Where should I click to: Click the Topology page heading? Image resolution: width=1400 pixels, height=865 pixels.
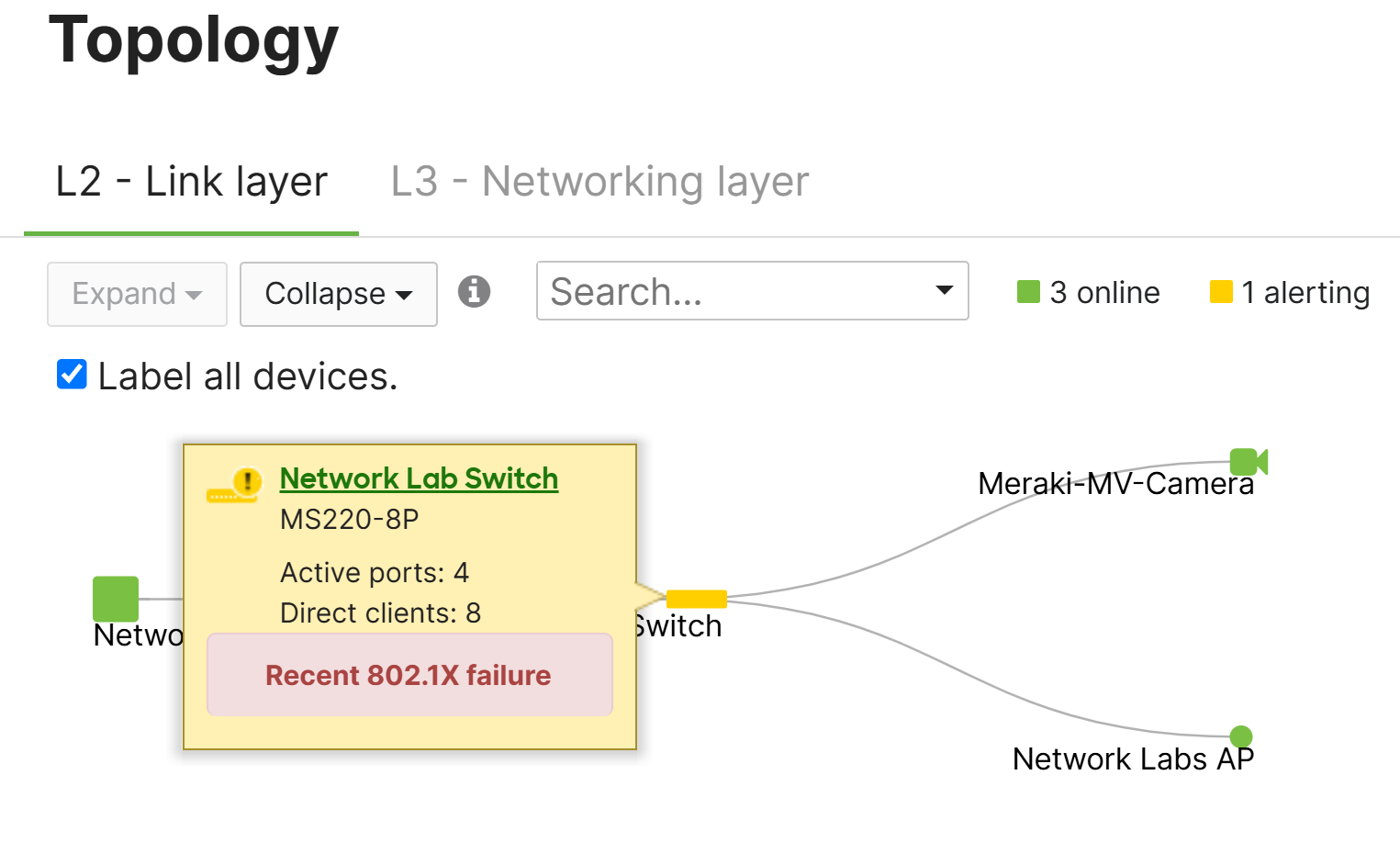pos(194,40)
